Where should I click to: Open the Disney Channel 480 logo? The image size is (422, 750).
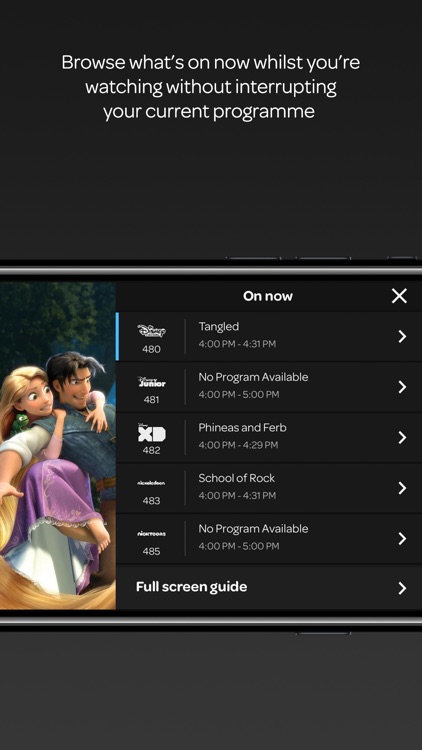point(151,331)
